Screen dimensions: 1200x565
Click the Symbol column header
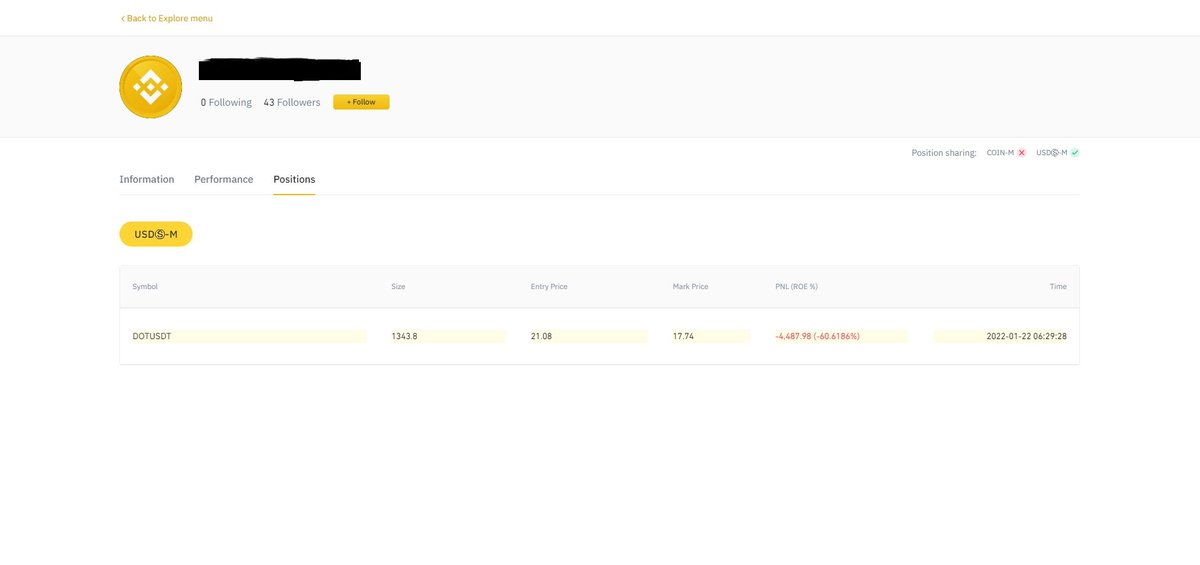[145, 287]
